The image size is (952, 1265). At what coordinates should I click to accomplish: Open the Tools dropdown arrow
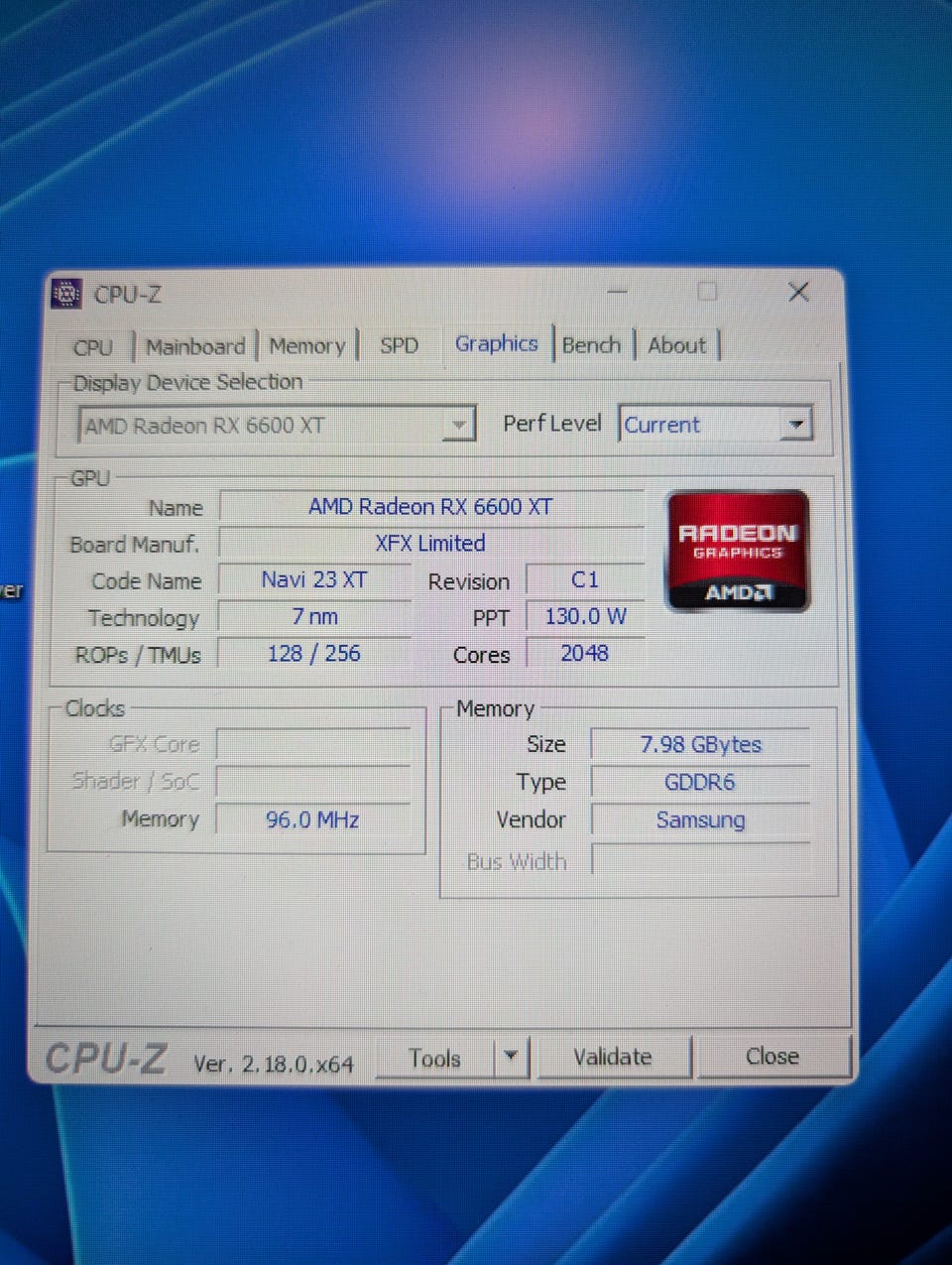coord(512,1058)
